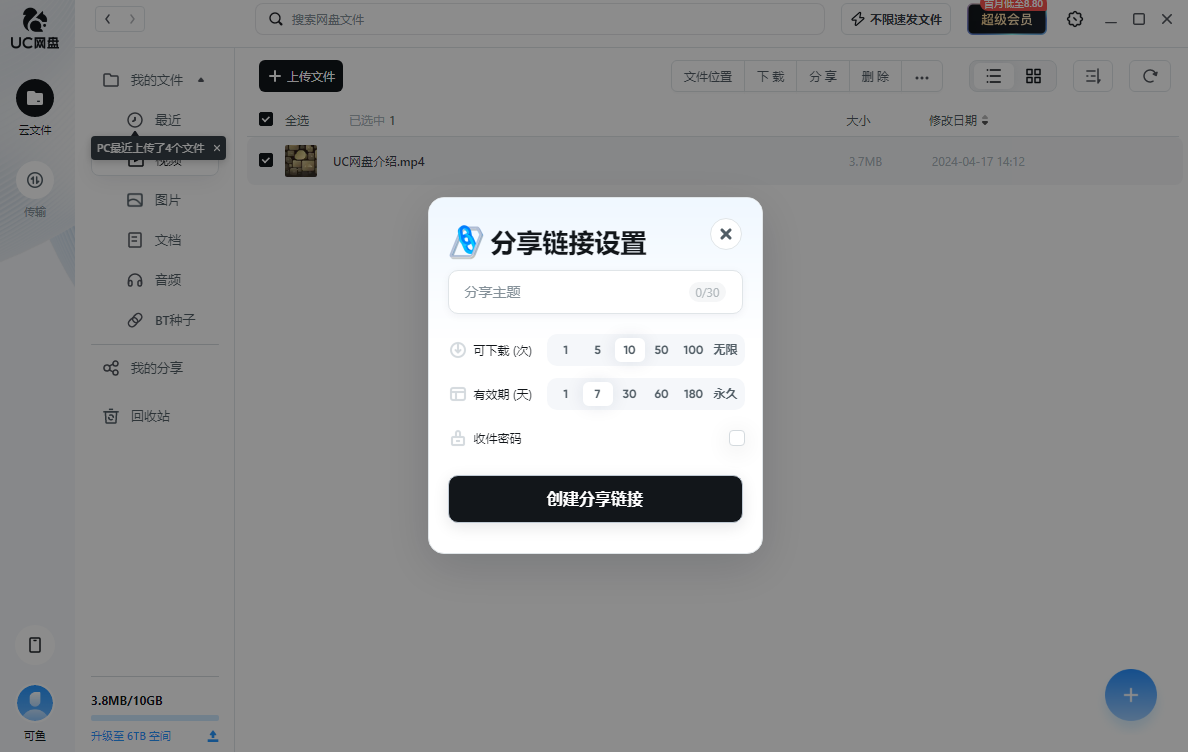The width and height of the screenshot is (1188, 752).
Task: Open the 可鱼 user avatar
Action: 35,703
